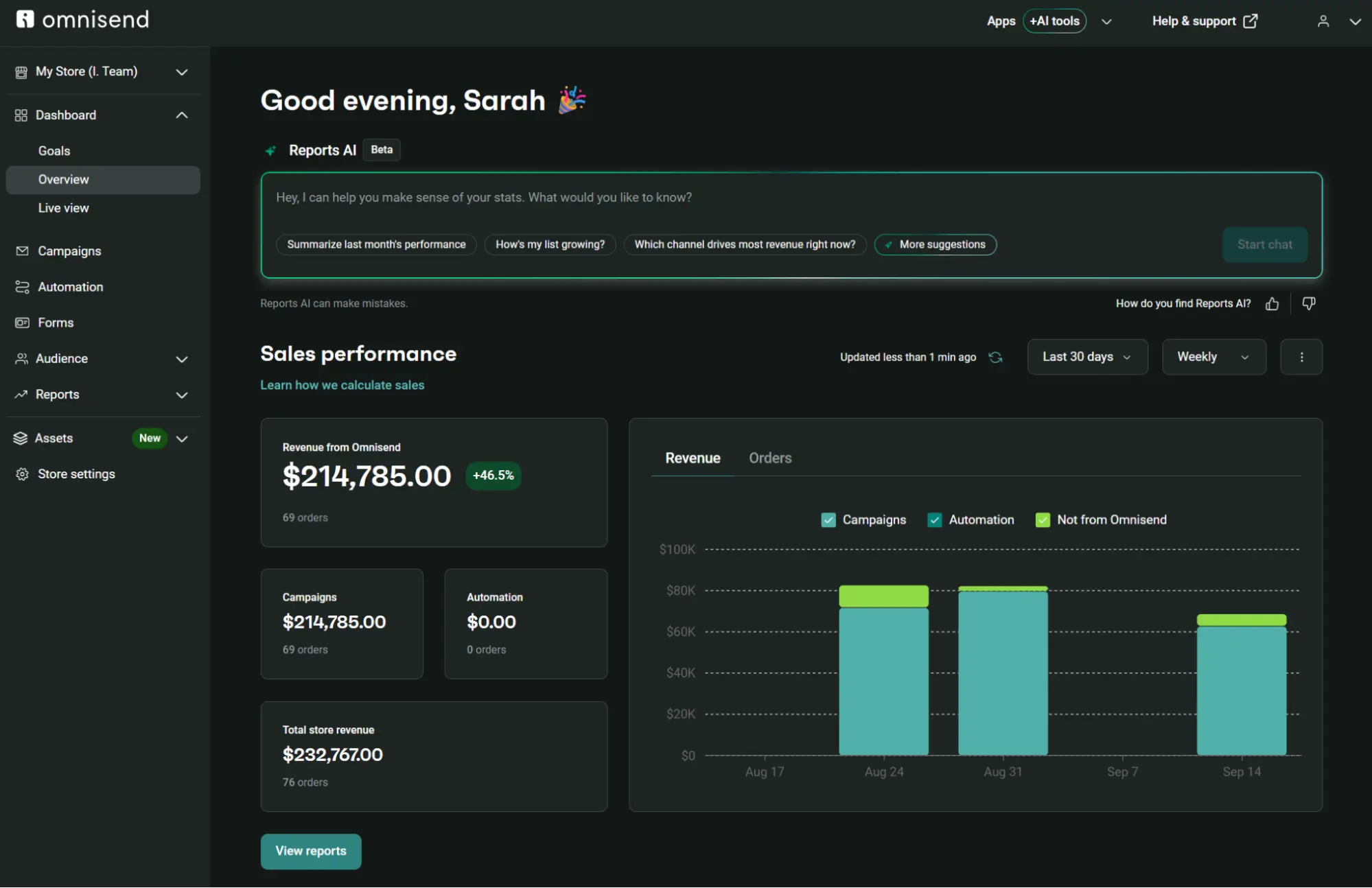The width and height of the screenshot is (1372, 888).
Task: Click the Apps menu label
Action: click(1001, 21)
